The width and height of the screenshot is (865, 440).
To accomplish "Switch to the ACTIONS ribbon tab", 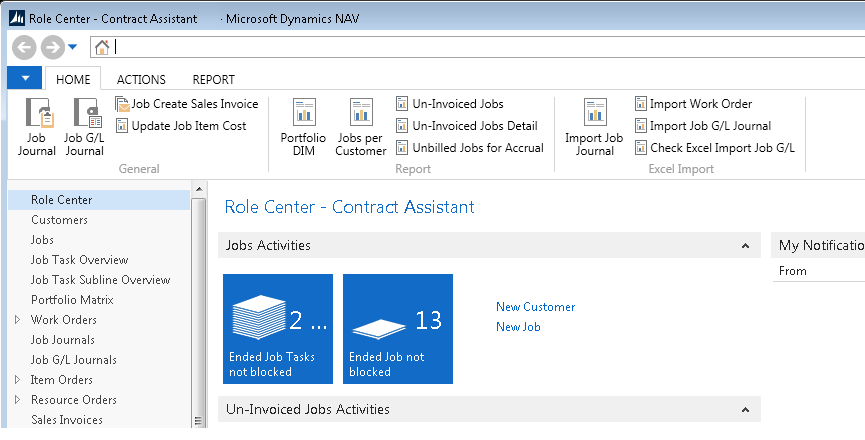I will [x=141, y=80].
